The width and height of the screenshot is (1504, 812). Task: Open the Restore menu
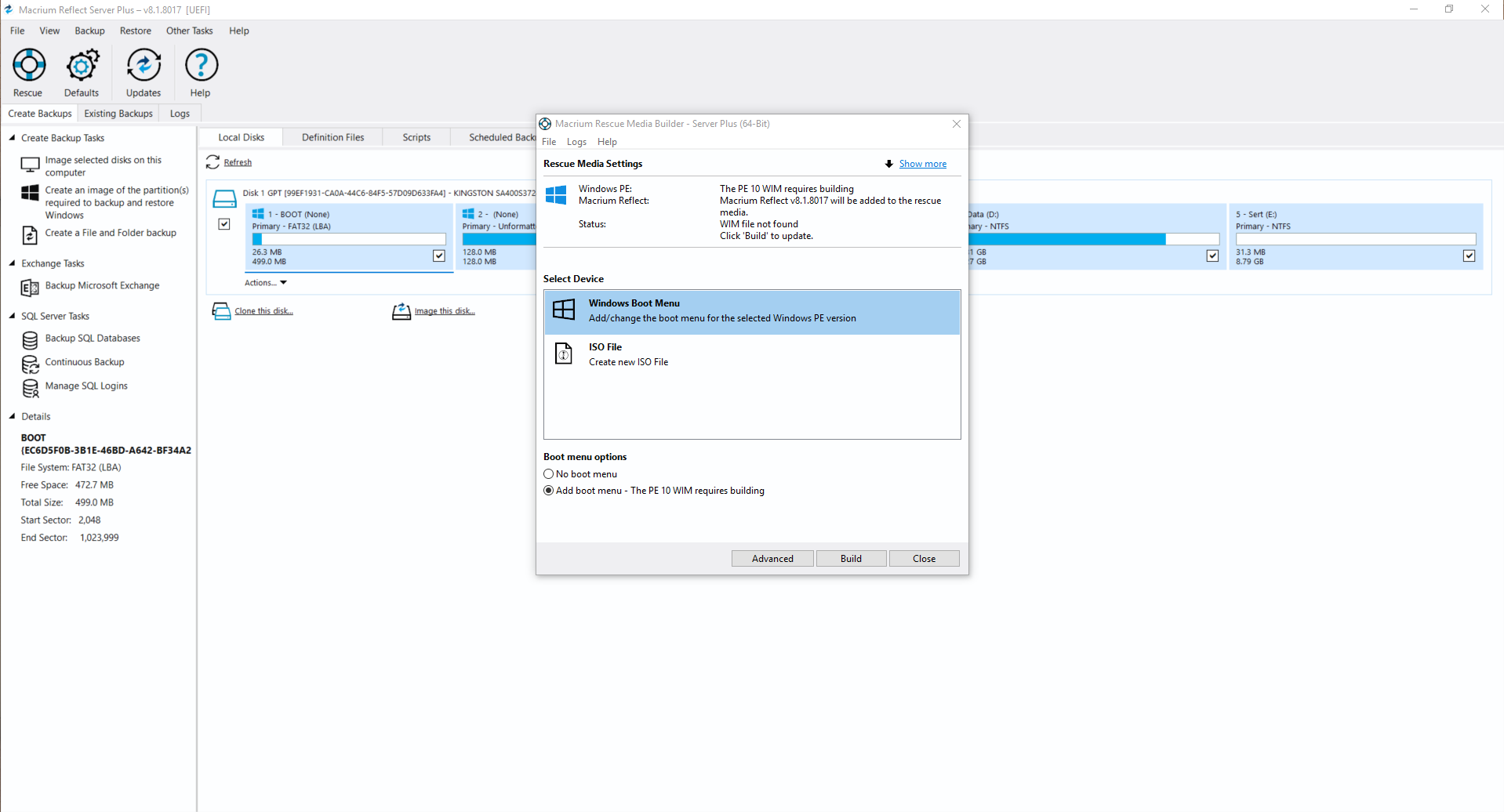click(x=136, y=31)
